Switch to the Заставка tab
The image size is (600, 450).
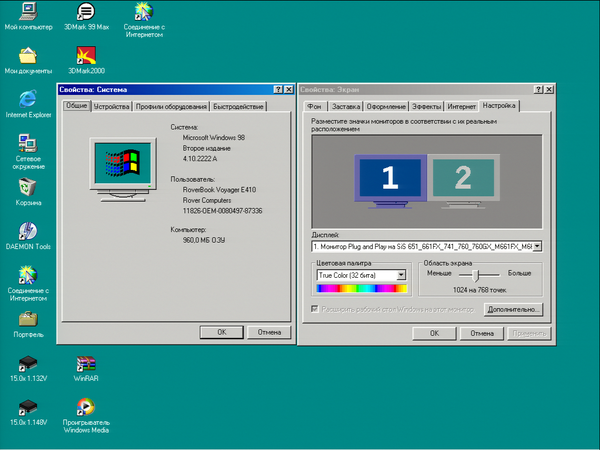pyautogui.click(x=346, y=107)
